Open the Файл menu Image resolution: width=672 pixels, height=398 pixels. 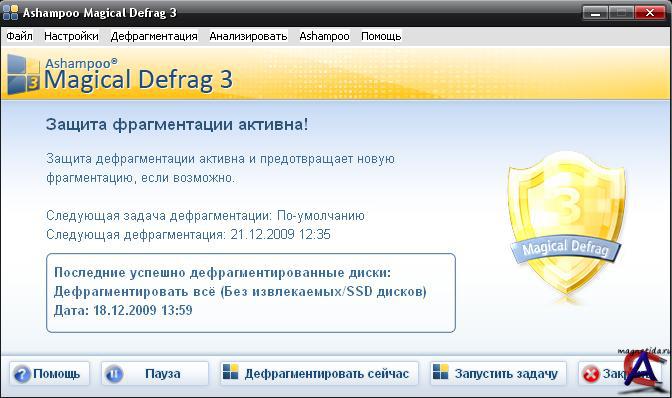click(x=19, y=36)
